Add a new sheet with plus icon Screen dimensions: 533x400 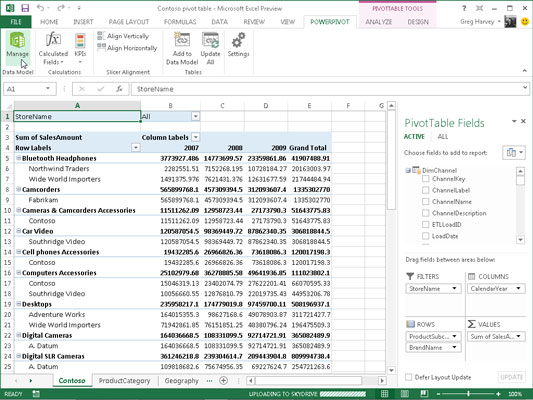pyautogui.click(x=223, y=381)
